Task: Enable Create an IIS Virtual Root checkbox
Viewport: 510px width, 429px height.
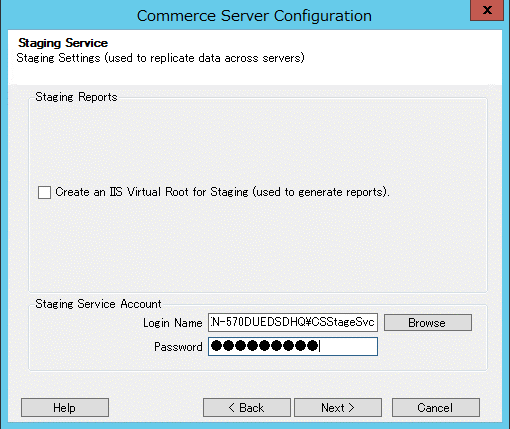Action: point(44,192)
